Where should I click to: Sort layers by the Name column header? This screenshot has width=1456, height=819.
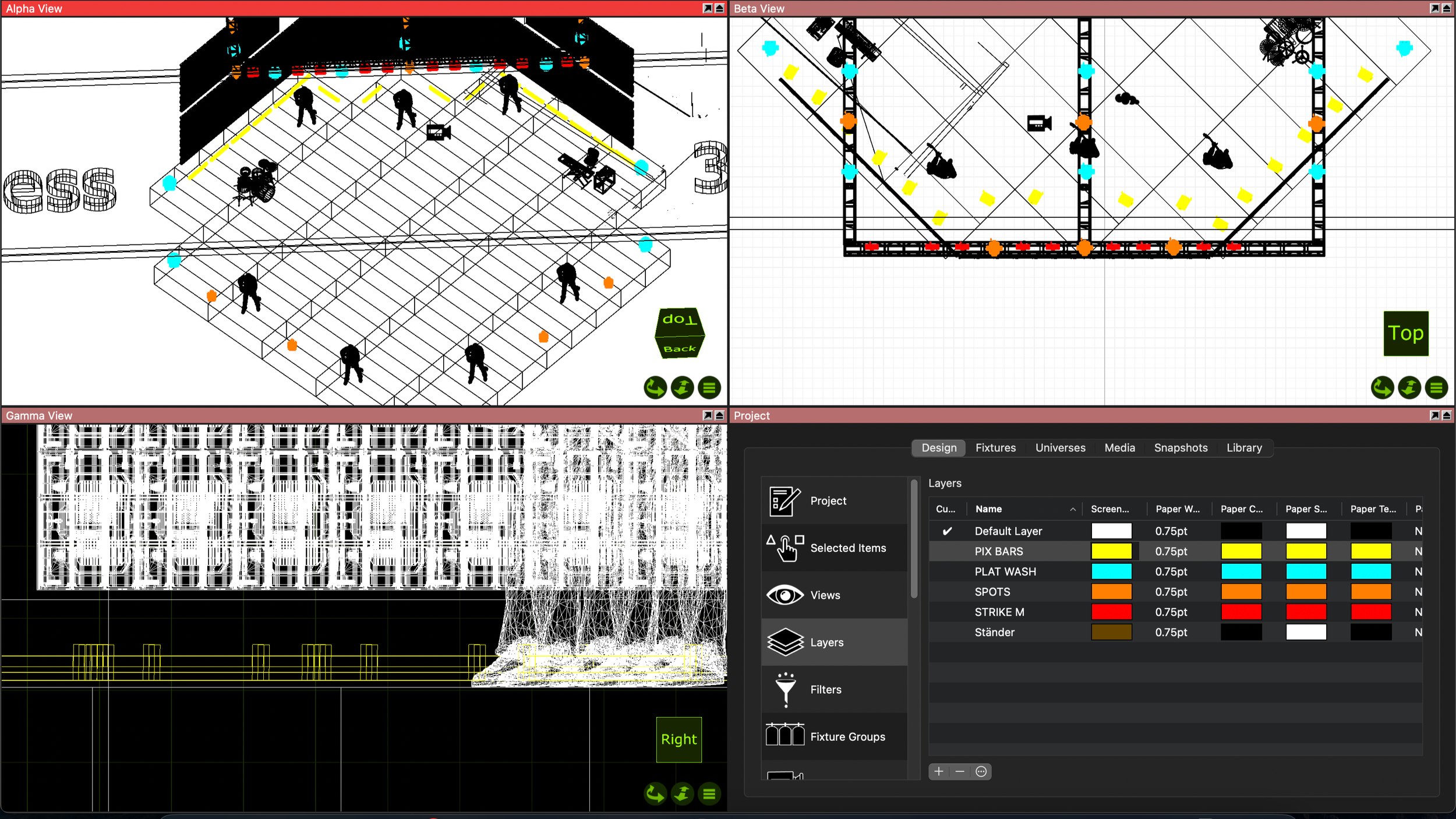[x=988, y=509]
